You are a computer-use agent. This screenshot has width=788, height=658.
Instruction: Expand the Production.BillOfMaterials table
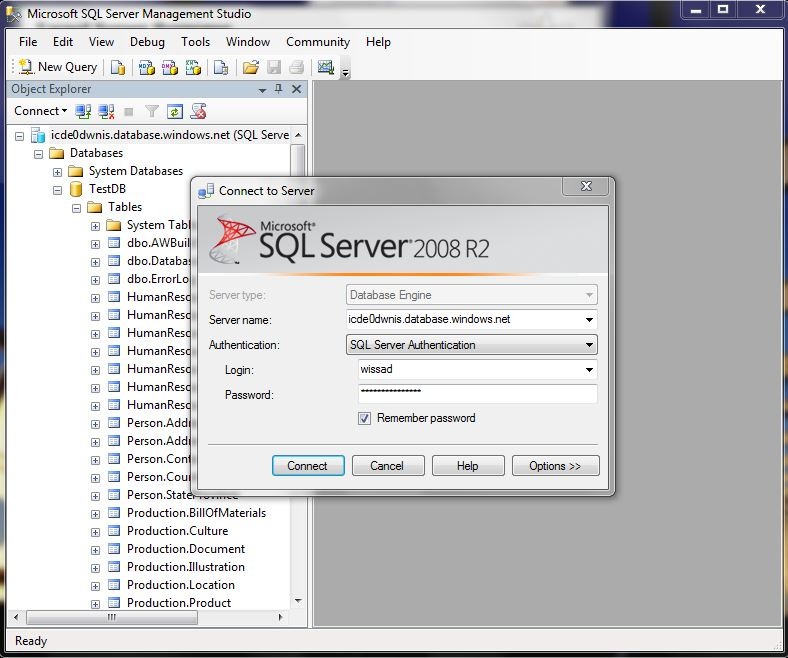coord(95,514)
